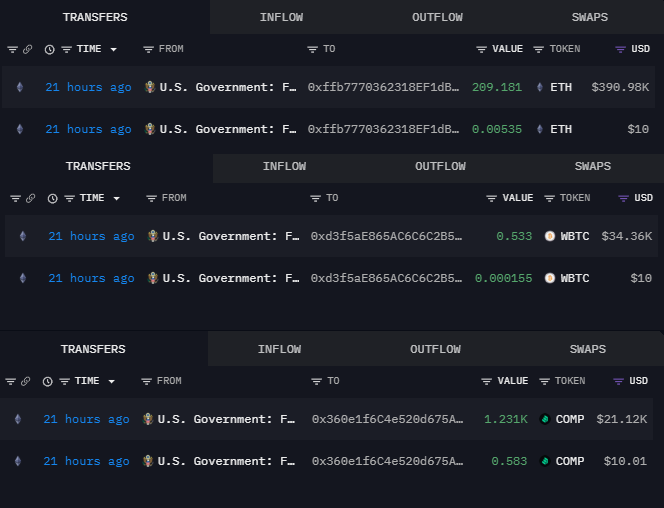Click the 209.181 value in the ETH panel
Image resolution: width=664 pixels, height=508 pixels.
(x=497, y=87)
